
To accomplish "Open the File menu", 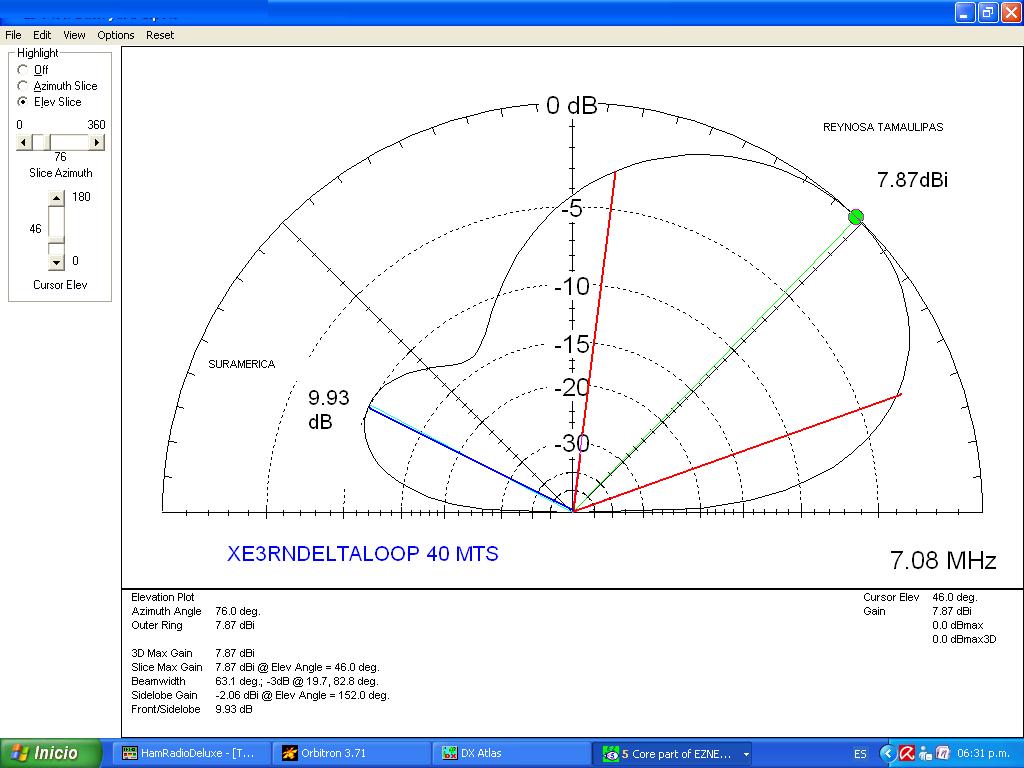I will pyautogui.click(x=13, y=35).
